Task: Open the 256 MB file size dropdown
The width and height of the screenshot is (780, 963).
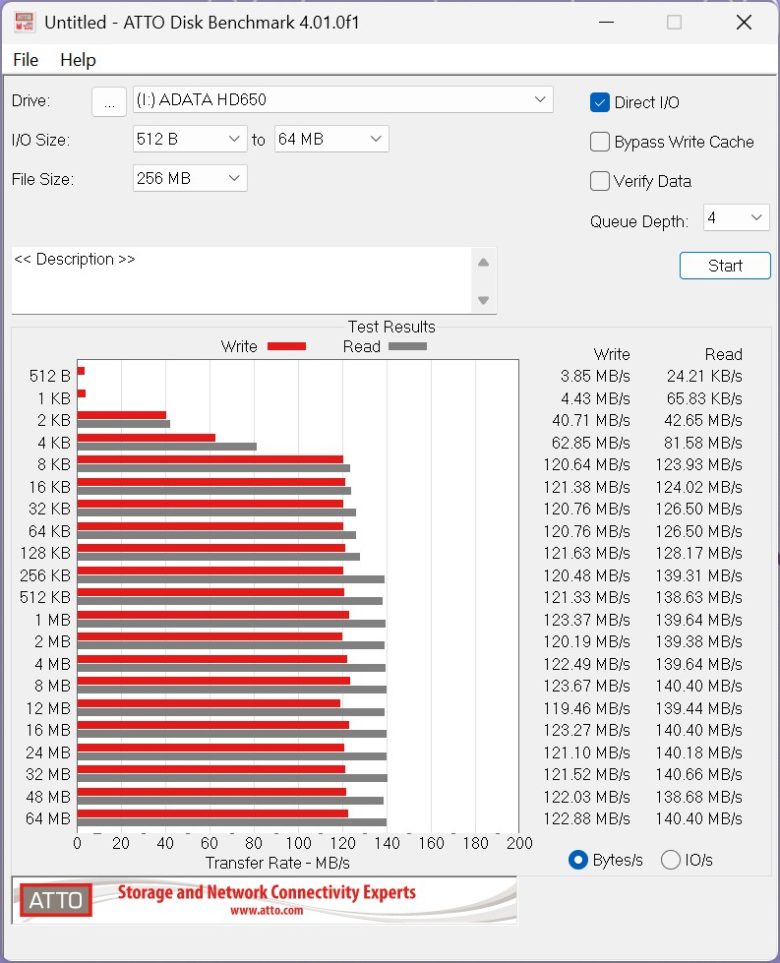Action: (x=190, y=179)
